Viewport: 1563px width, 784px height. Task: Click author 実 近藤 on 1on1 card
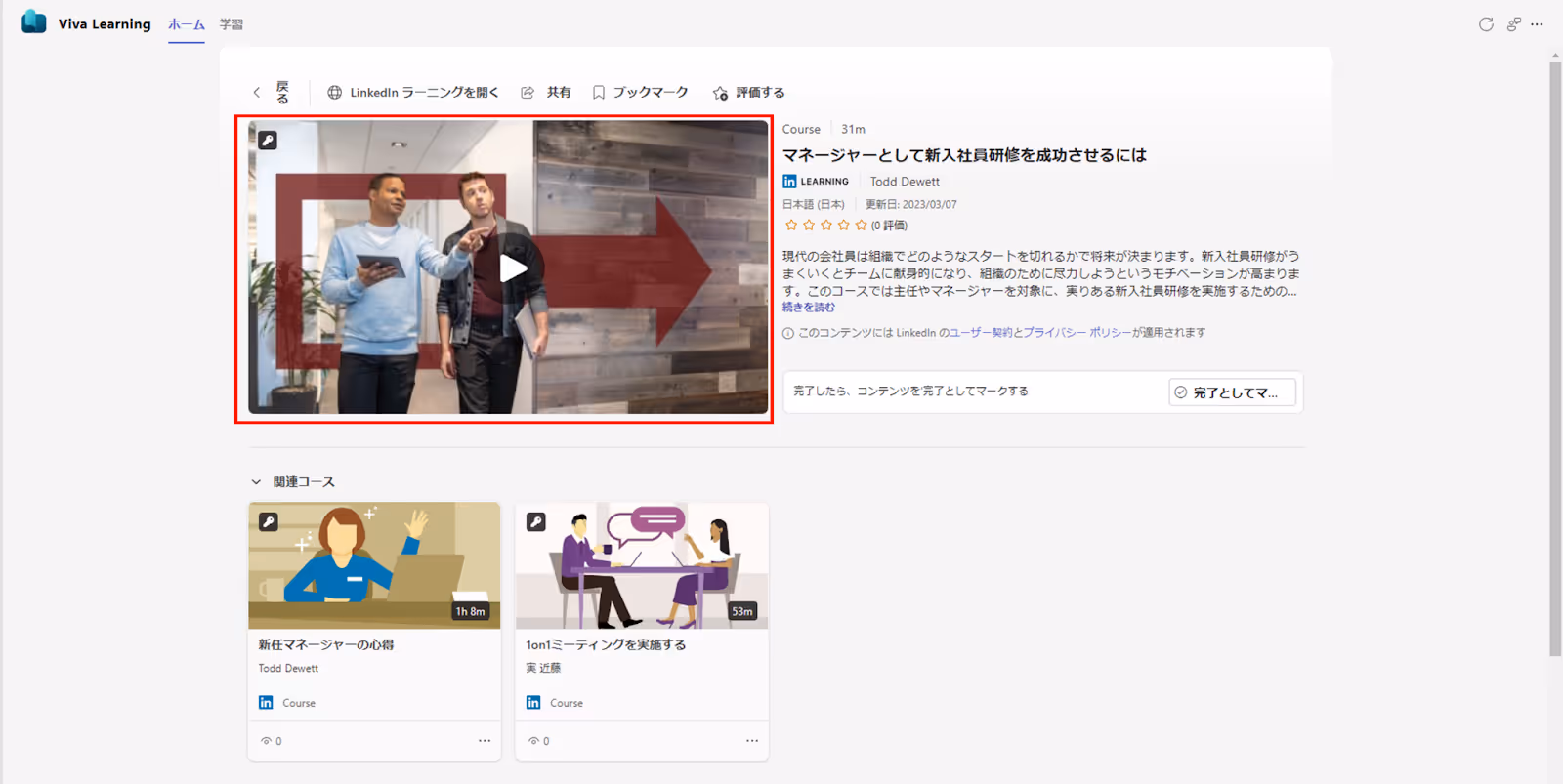543,669
